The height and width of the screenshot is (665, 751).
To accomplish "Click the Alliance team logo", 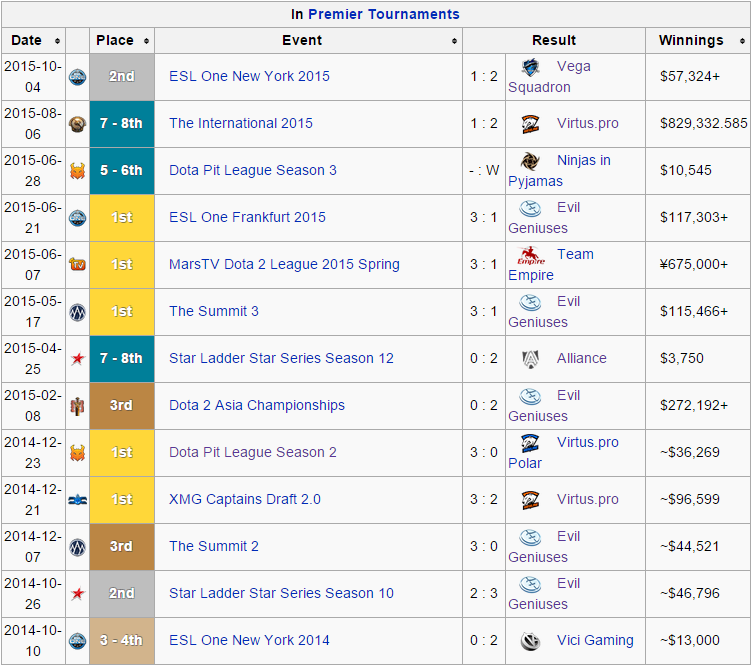I will pos(531,358).
